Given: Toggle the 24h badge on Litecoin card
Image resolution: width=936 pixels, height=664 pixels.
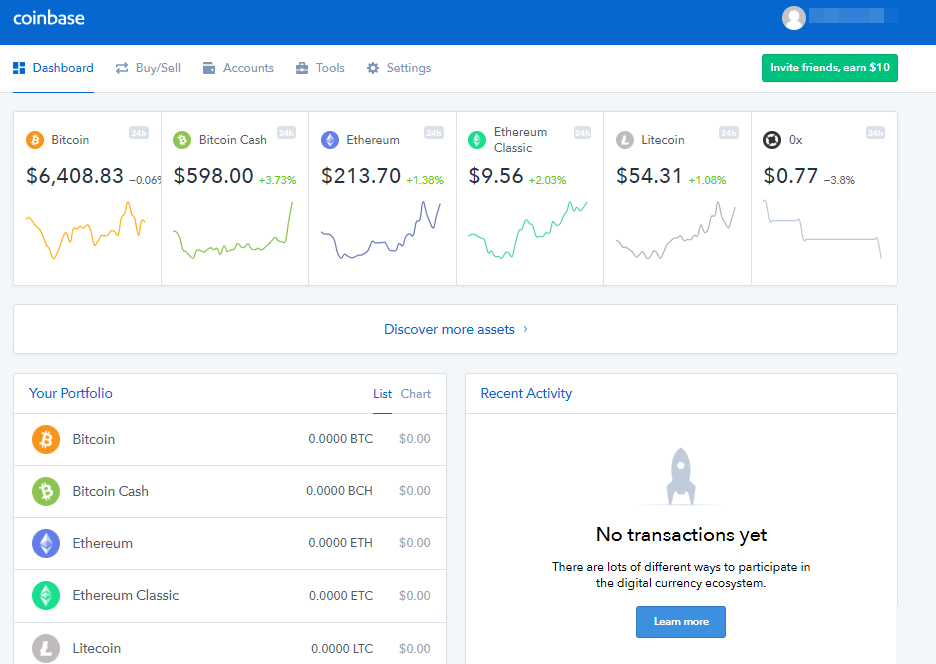Looking at the screenshot, I should point(728,133).
